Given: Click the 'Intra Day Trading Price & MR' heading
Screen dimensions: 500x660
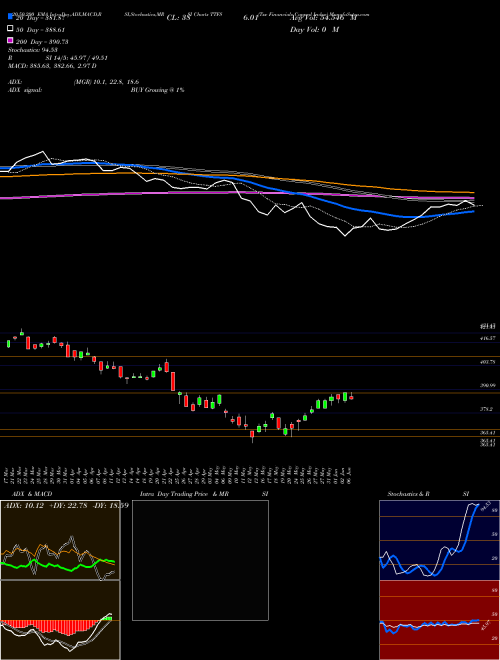Looking at the screenshot, I should tap(185, 494).
